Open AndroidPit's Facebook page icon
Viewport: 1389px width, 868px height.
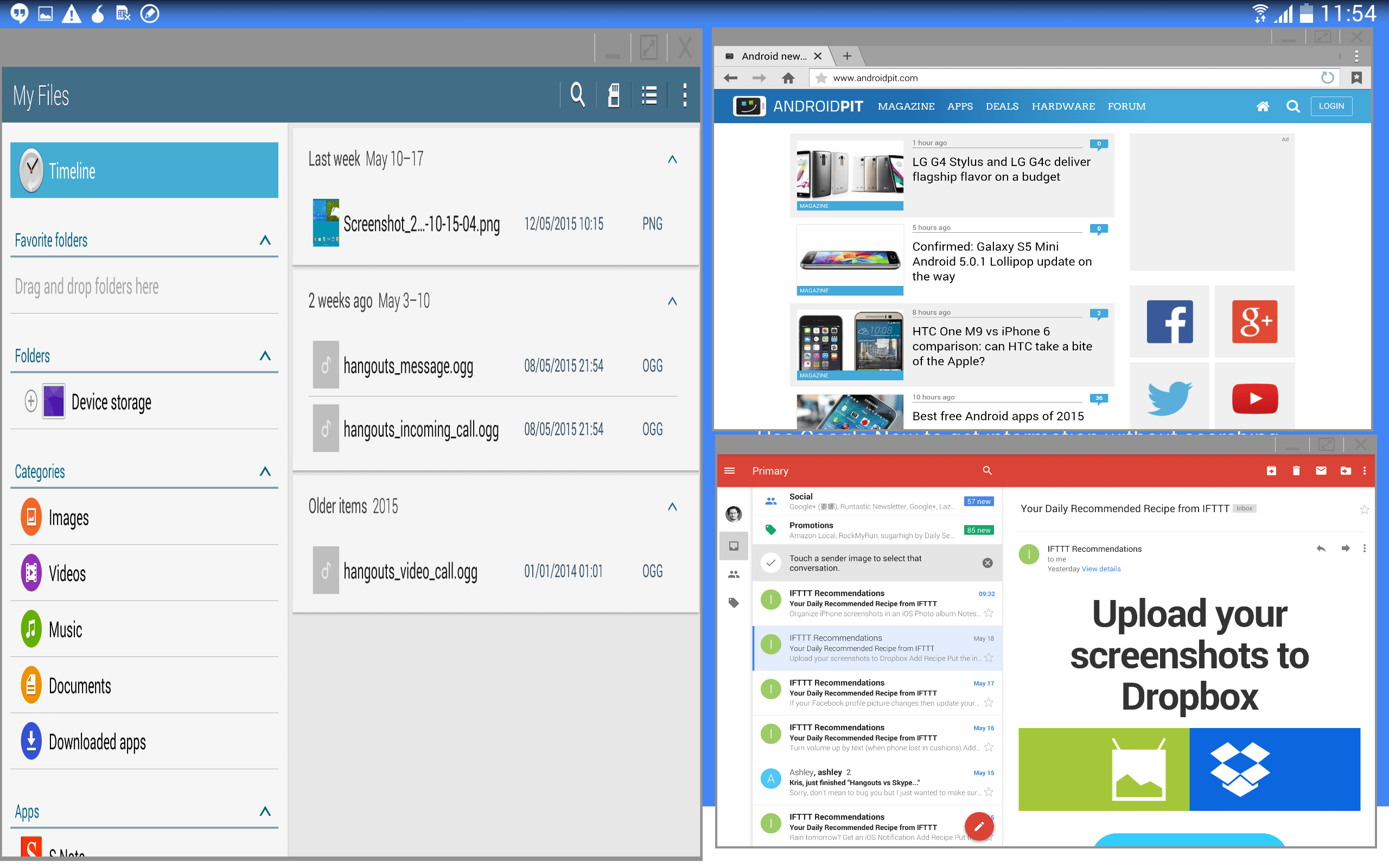coord(1169,322)
